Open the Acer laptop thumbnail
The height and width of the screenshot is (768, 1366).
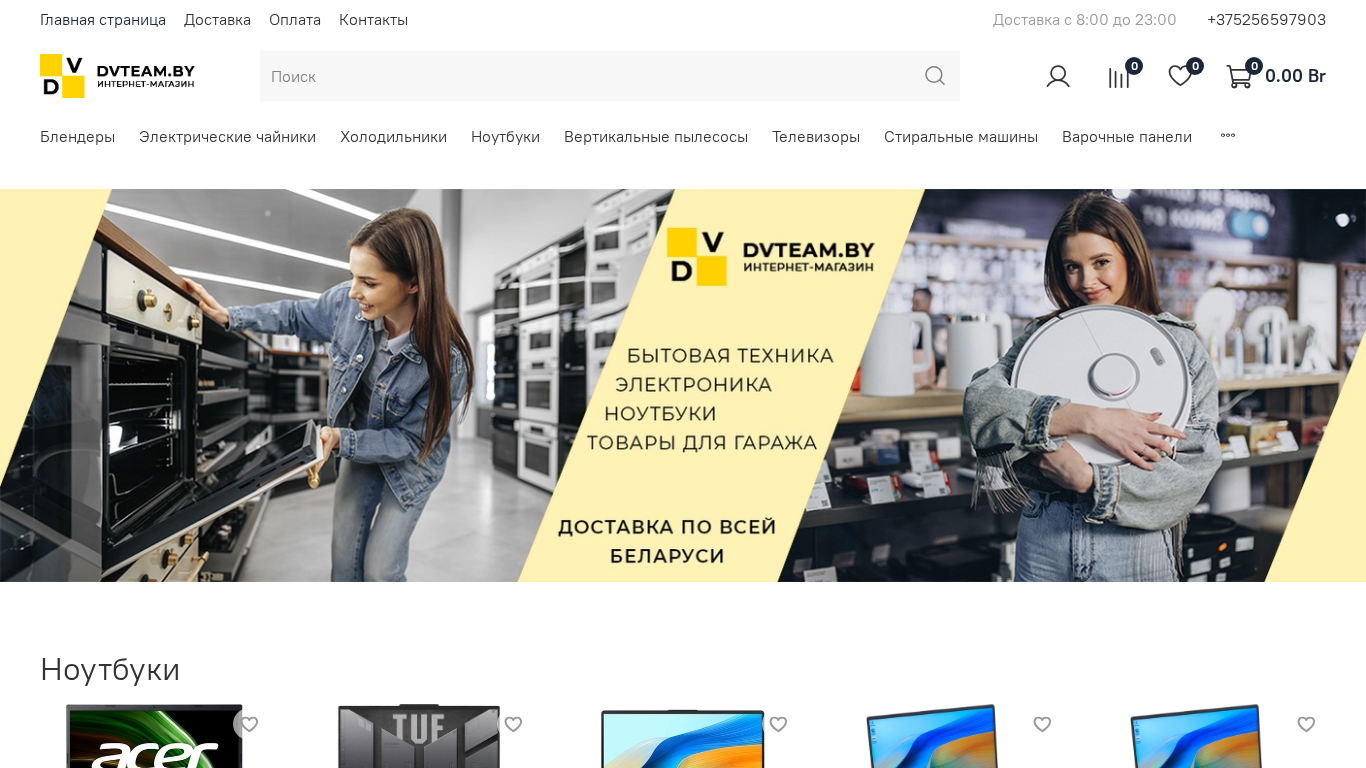(154, 736)
